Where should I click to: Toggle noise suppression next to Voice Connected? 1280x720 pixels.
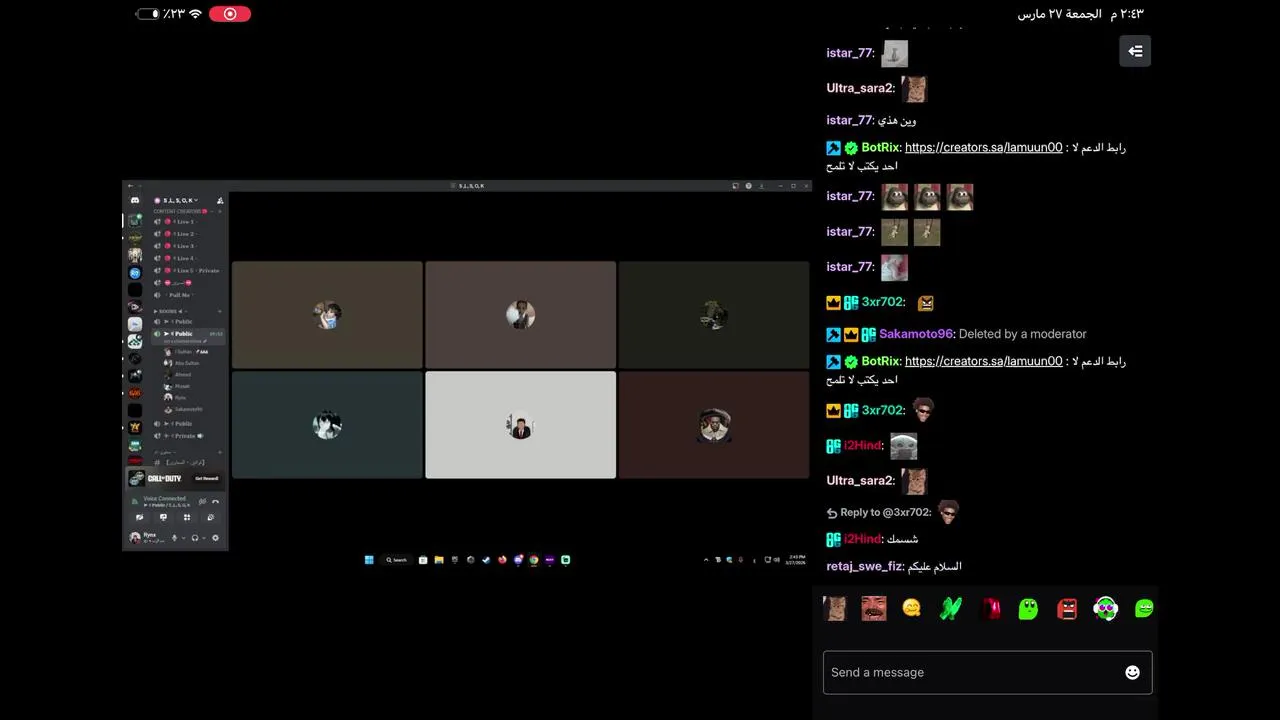tap(202, 501)
